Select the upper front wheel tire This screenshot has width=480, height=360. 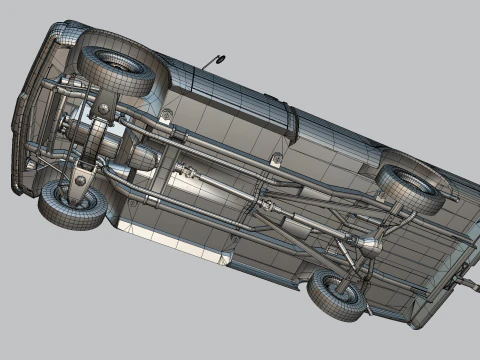coord(117,71)
